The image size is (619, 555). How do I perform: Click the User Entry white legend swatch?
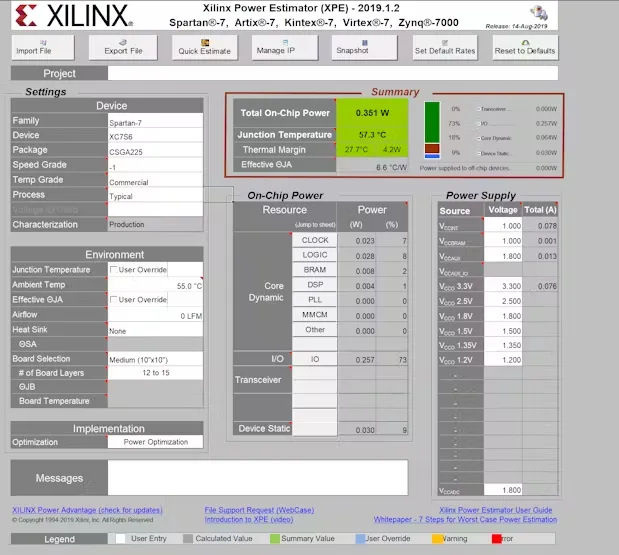point(121,539)
